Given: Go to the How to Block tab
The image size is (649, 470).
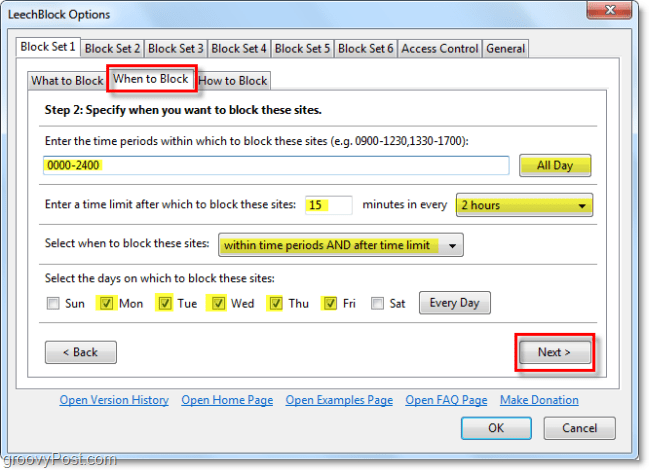Looking at the screenshot, I should coord(233,81).
